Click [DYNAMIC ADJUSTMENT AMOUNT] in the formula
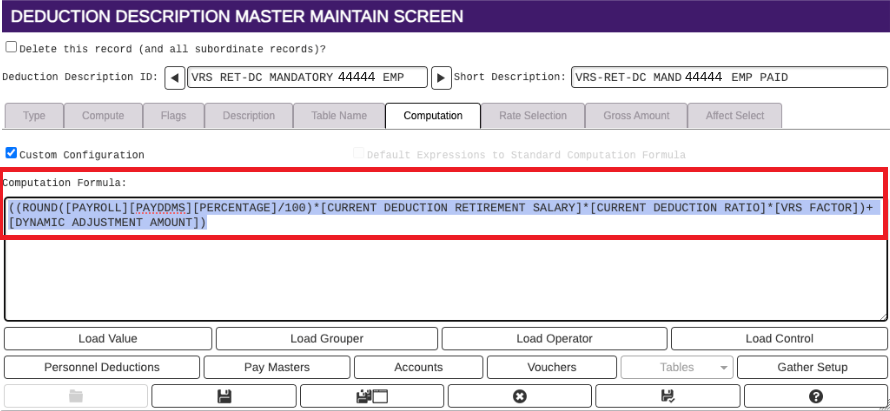The image size is (890, 411). [104, 223]
